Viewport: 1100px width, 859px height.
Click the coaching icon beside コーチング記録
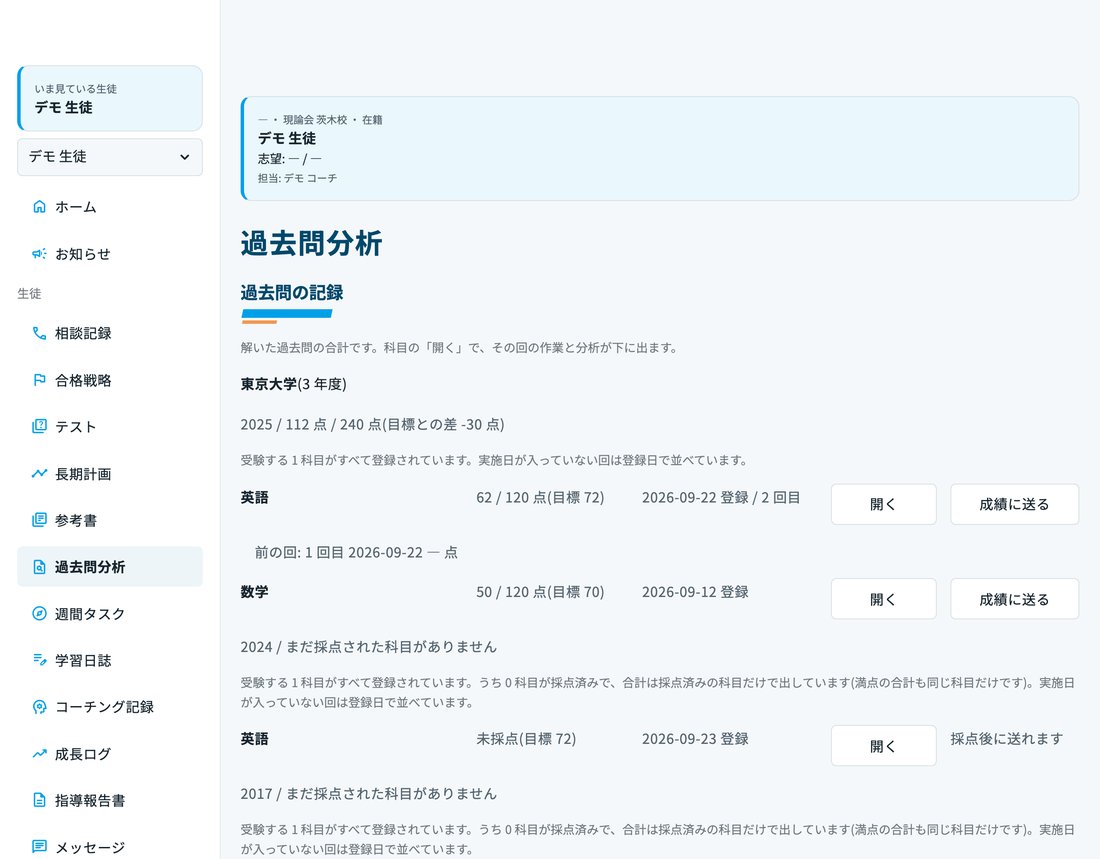click(39, 707)
